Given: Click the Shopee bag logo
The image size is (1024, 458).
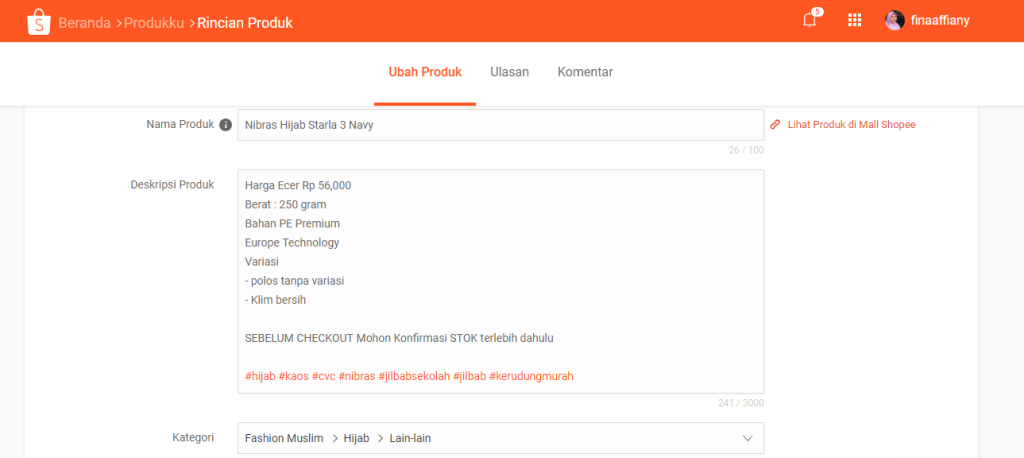Looking at the screenshot, I should tap(39, 22).
